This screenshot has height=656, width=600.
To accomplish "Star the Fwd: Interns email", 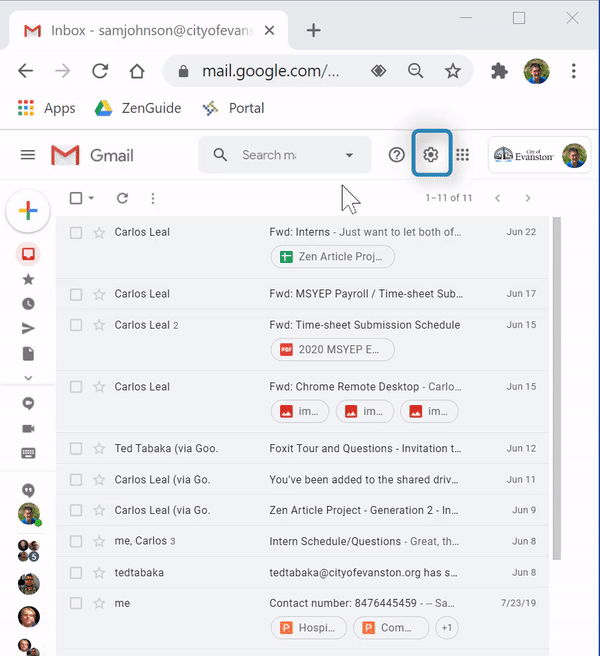I will (x=99, y=232).
